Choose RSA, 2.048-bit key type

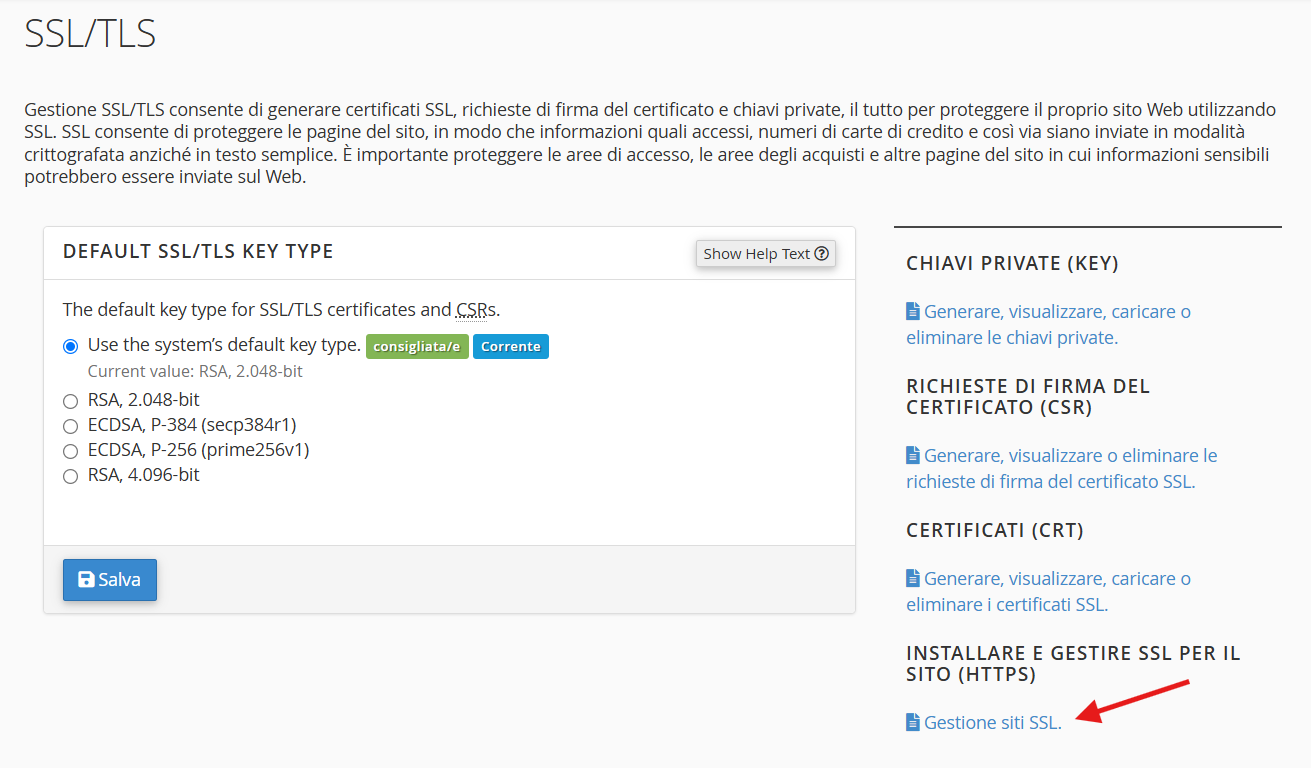[70, 401]
